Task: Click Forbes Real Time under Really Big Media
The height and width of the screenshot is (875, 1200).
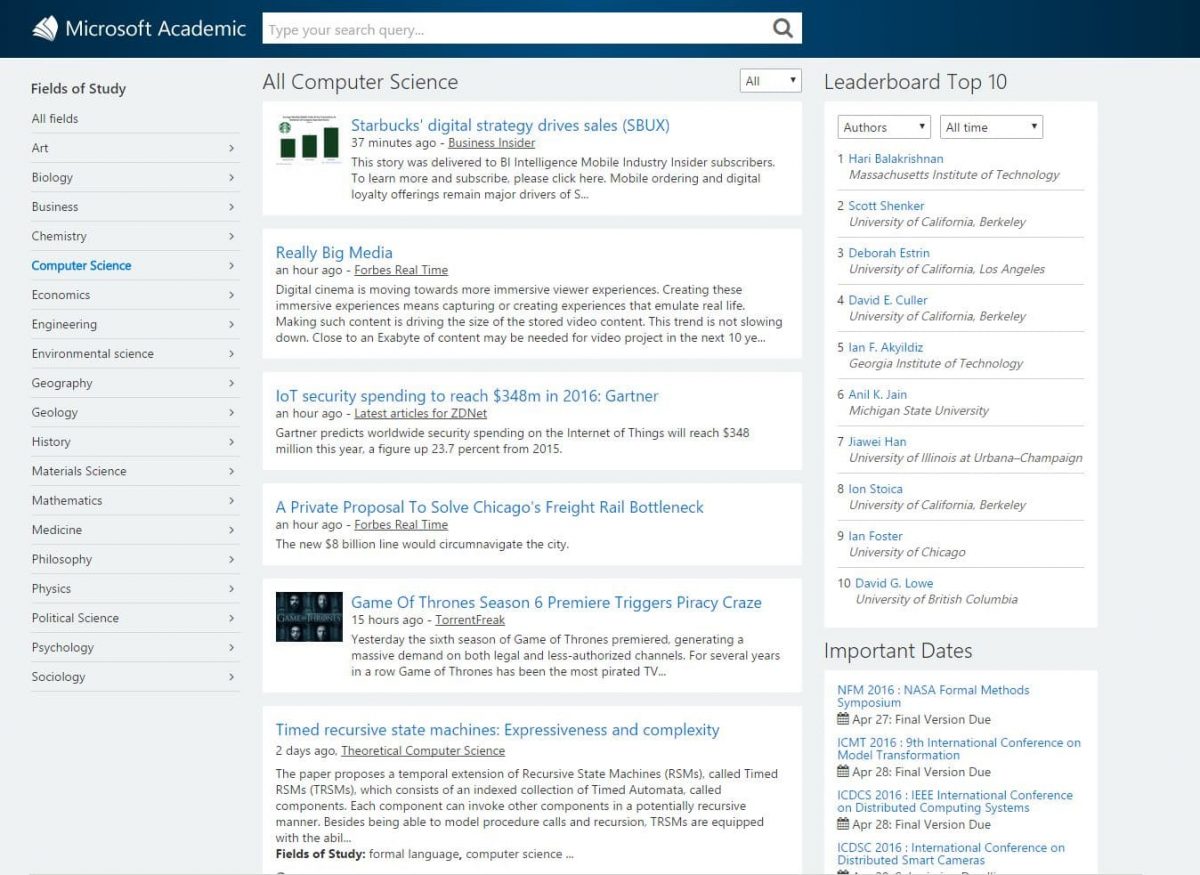Action: pyautogui.click(x=401, y=270)
